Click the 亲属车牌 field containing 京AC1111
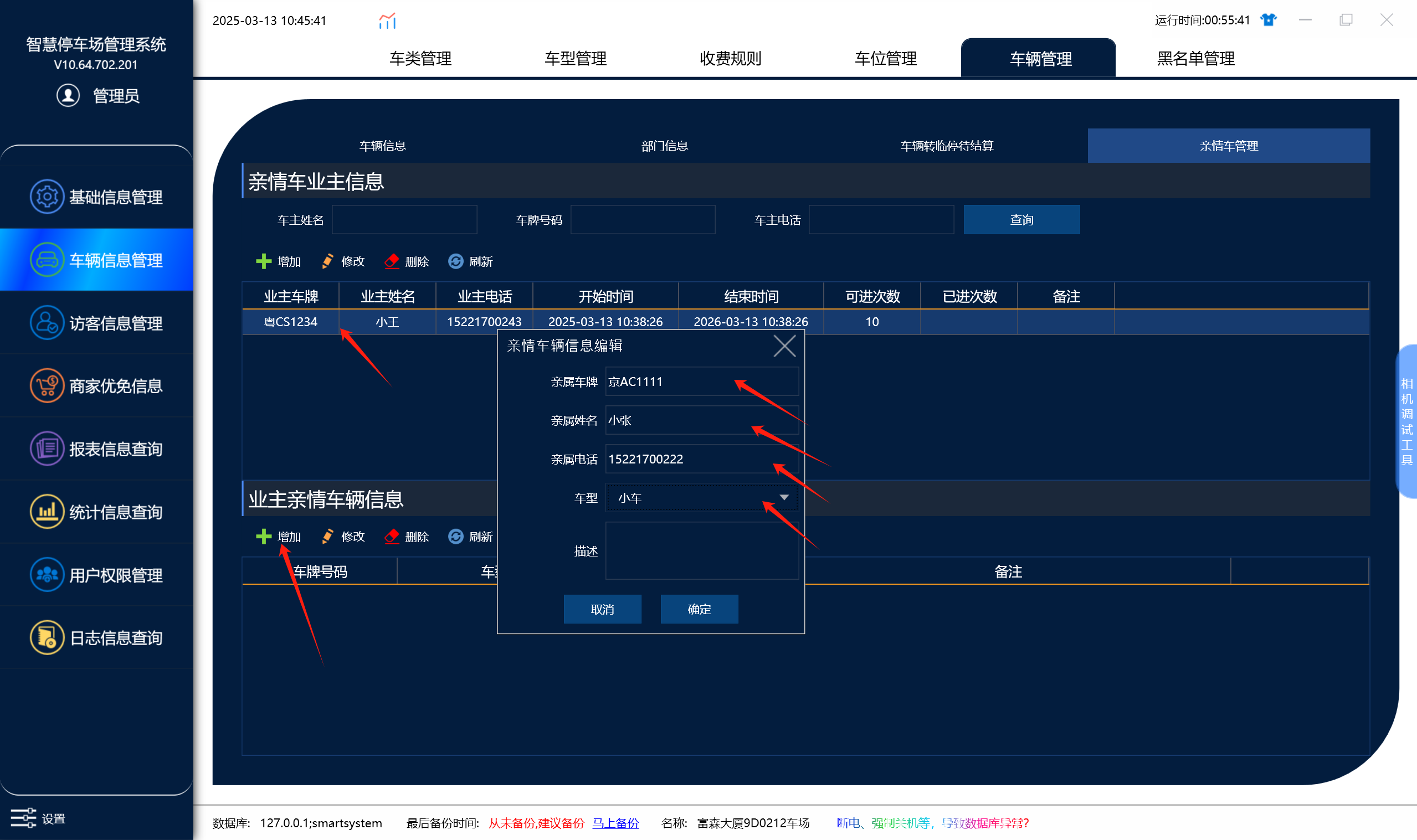This screenshot has height=840, width=1417. tap(702, 382)
